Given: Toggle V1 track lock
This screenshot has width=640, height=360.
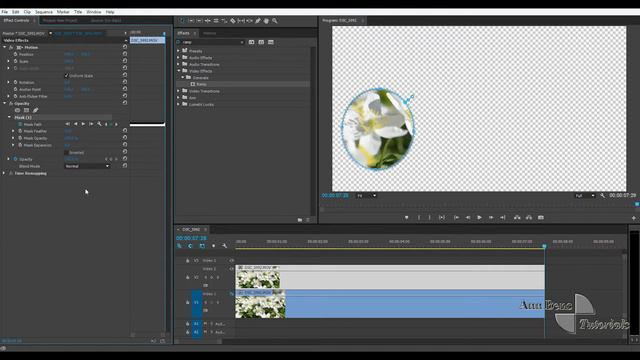Looking at the screenshot, I should pyautogui.click(x=188, y=302).
